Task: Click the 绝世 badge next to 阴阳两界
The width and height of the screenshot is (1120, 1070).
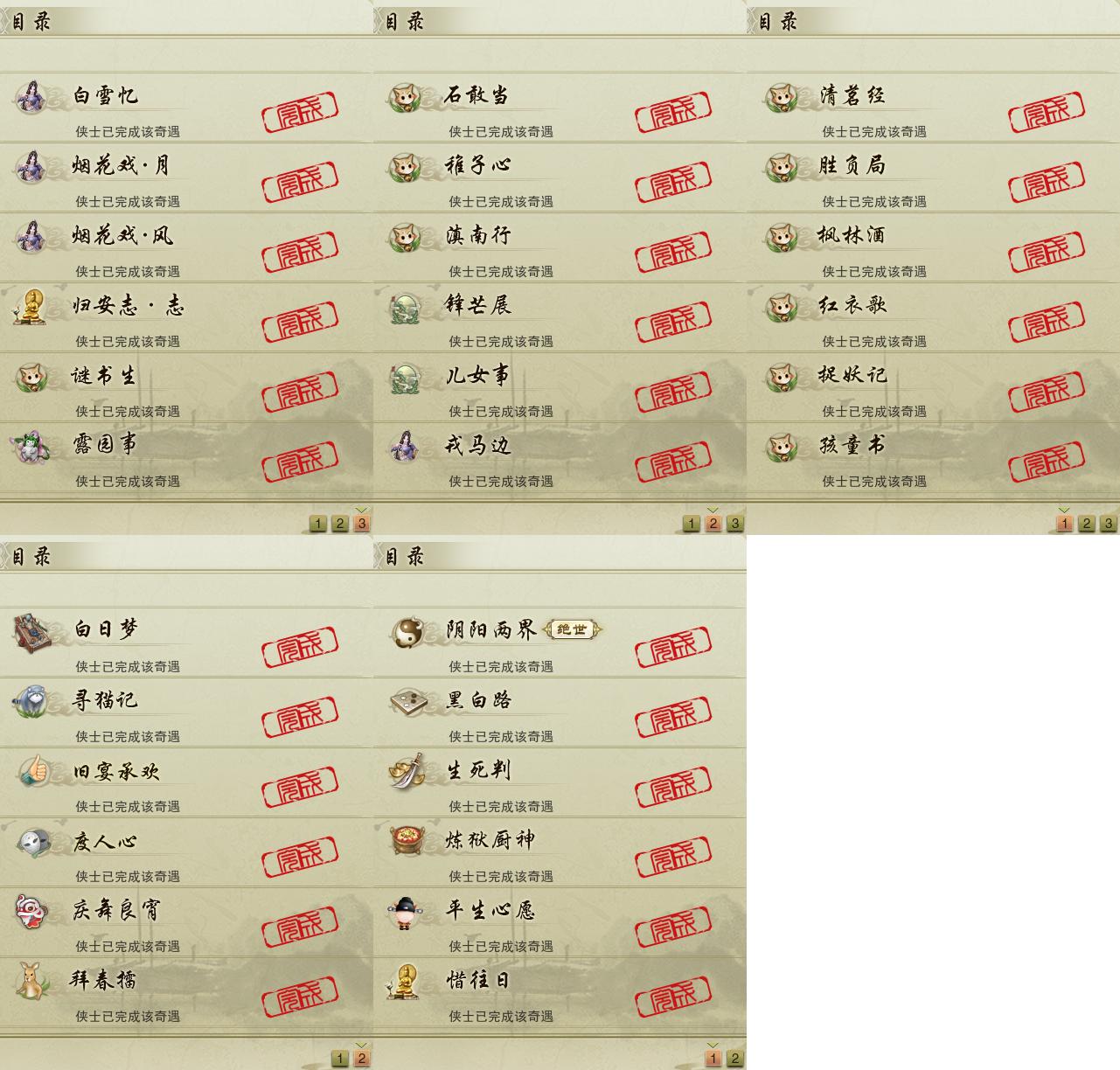Action: pos(573,629)
